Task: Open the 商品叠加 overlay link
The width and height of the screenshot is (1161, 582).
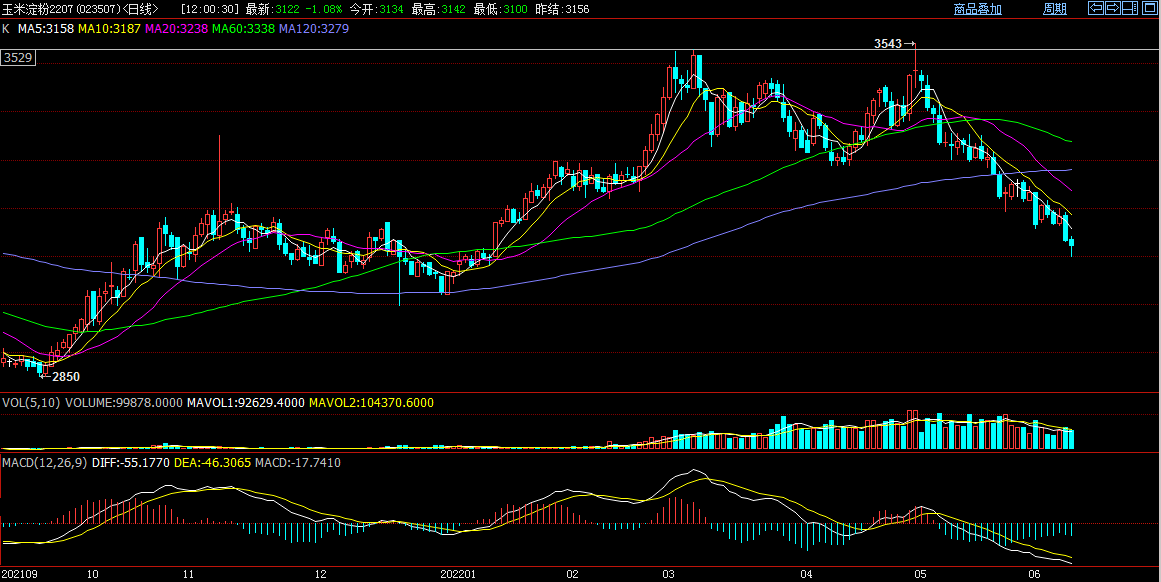Action: 977,9
